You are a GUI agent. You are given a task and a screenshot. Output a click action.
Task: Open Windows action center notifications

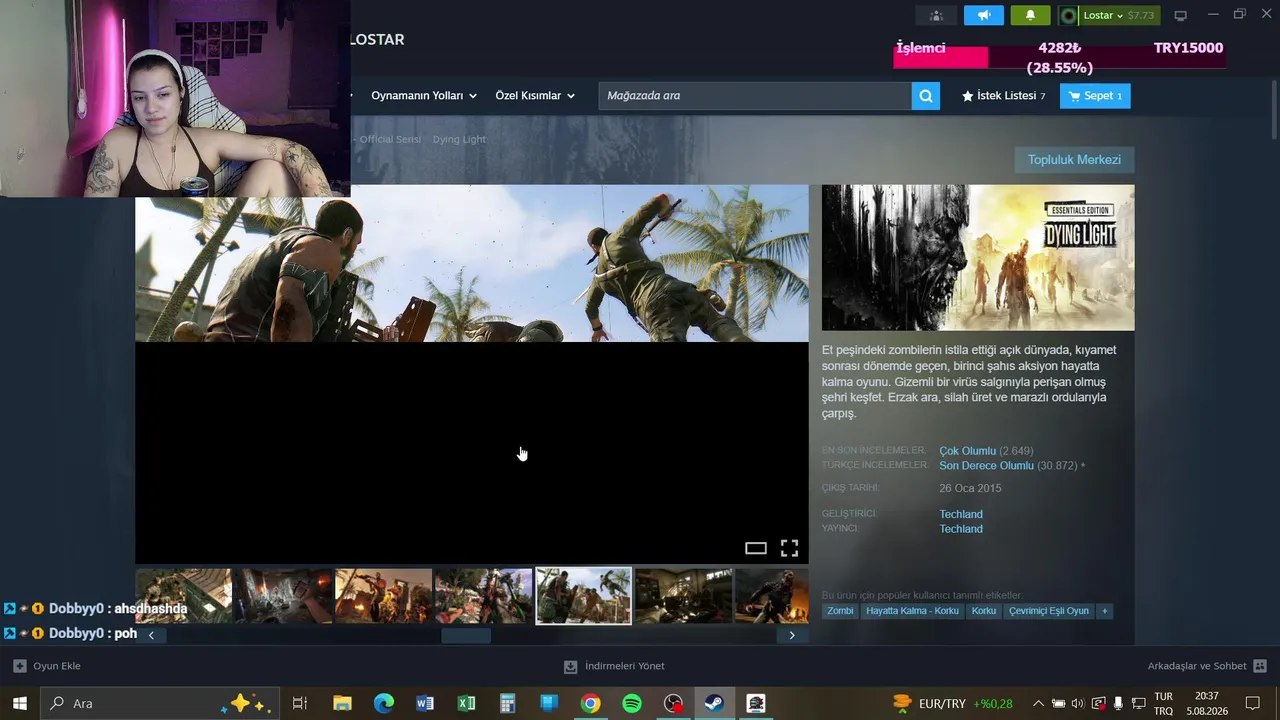(x=1252, y=703)
